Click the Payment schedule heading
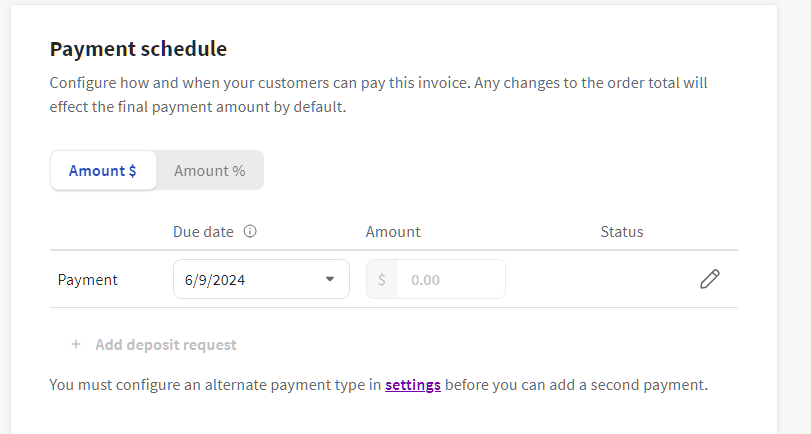The image size is (811, 434). tap(138, 48)
